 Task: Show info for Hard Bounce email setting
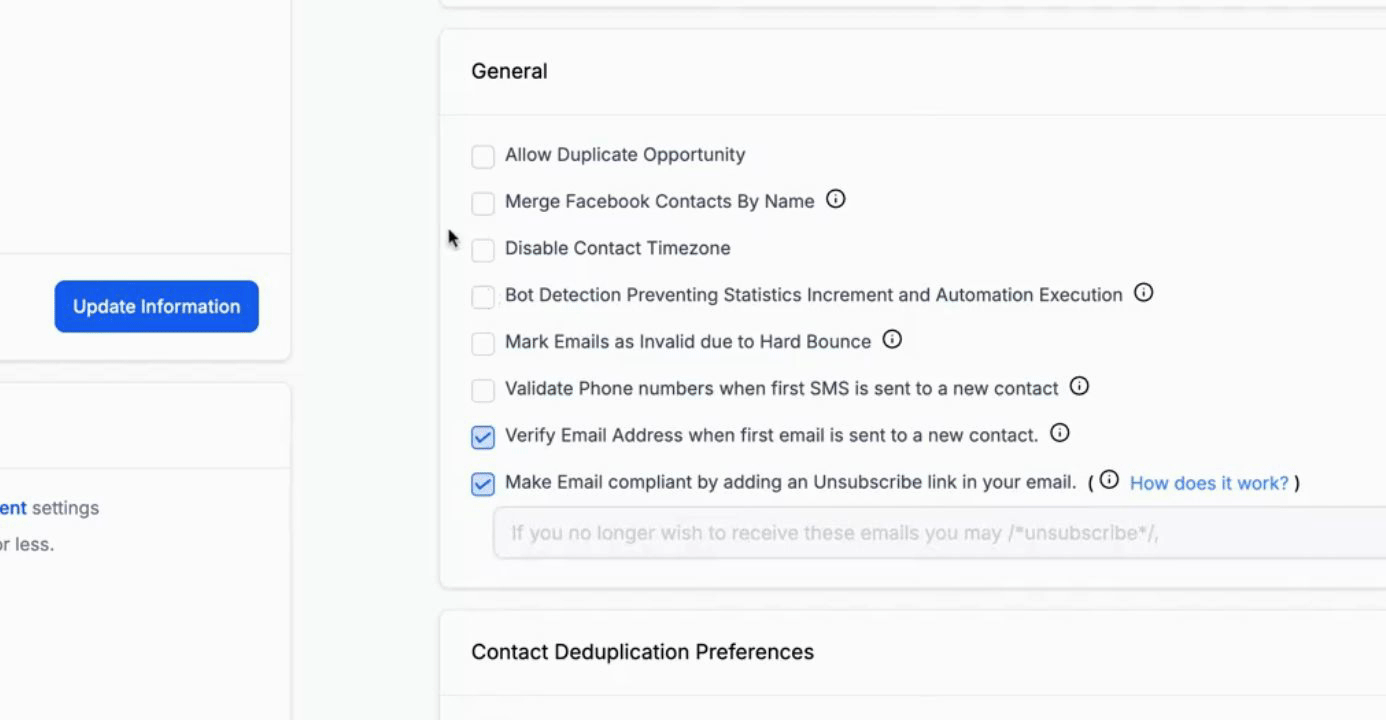[892, 340]
